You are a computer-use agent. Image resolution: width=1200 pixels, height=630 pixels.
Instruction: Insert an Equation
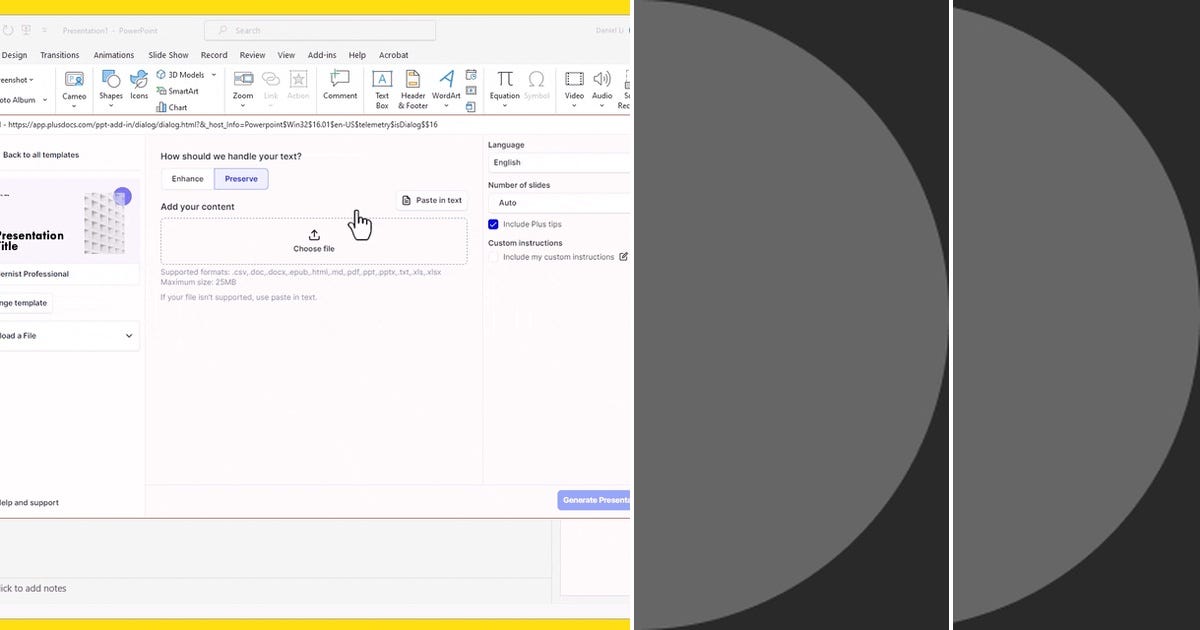[504, 88]
